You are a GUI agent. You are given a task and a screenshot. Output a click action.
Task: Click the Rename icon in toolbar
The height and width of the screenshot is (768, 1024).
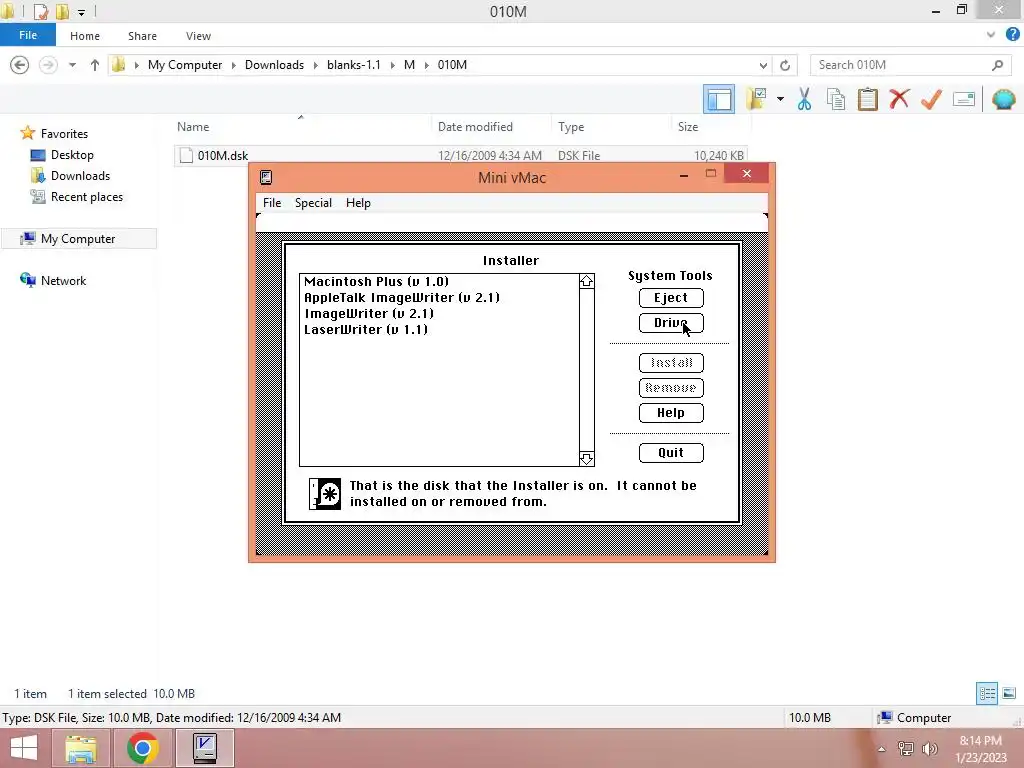[964, 99]
